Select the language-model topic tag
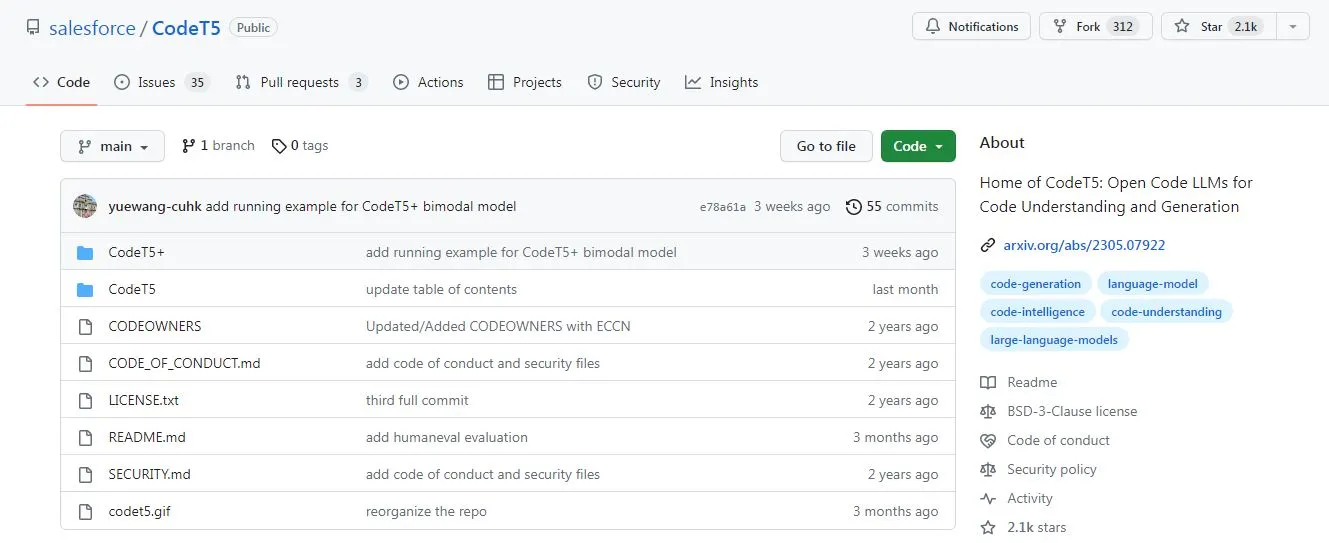 tap(1153, 284)
